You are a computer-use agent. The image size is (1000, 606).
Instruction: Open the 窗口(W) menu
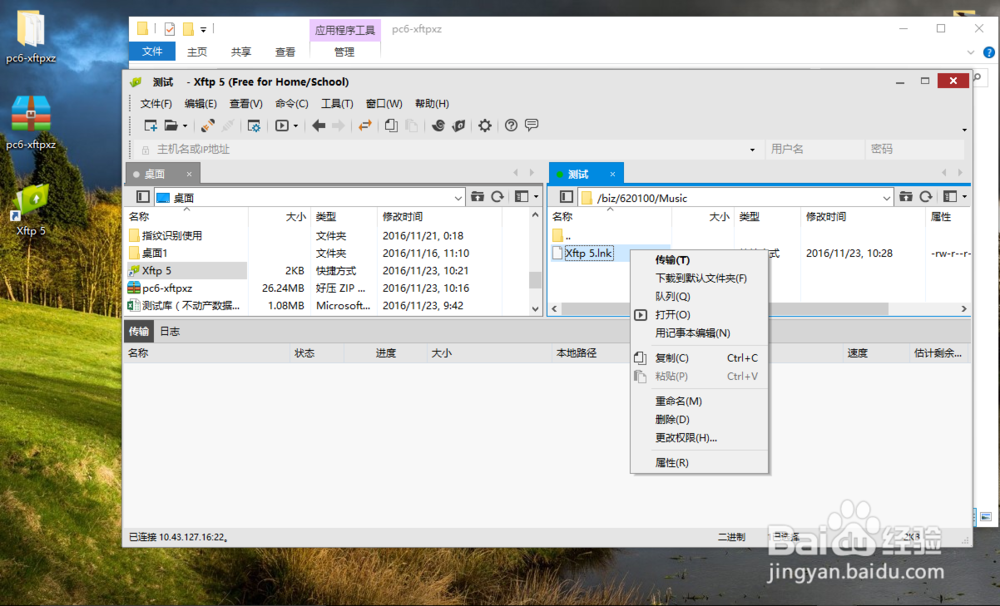click(x=384, y=103)
